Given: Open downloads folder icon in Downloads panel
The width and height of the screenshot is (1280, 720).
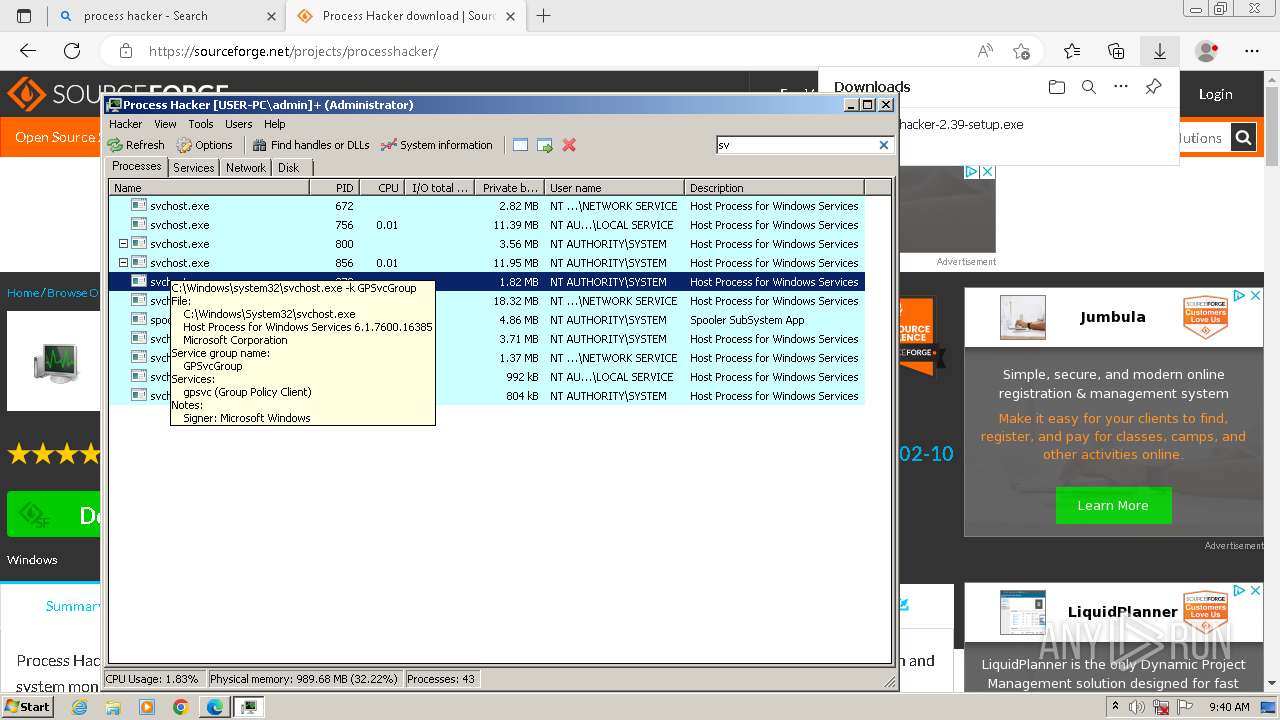Looking at the screenshot, I should (1057, 87).
